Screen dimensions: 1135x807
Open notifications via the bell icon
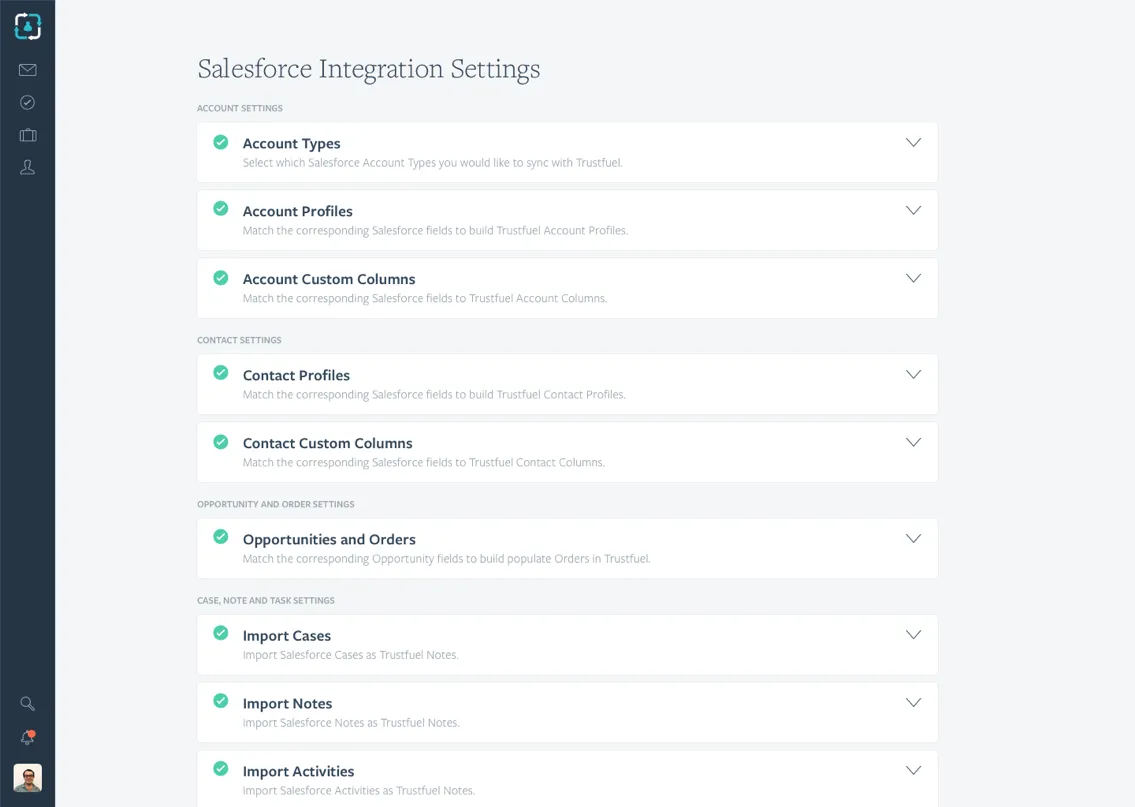coord(27,737)
